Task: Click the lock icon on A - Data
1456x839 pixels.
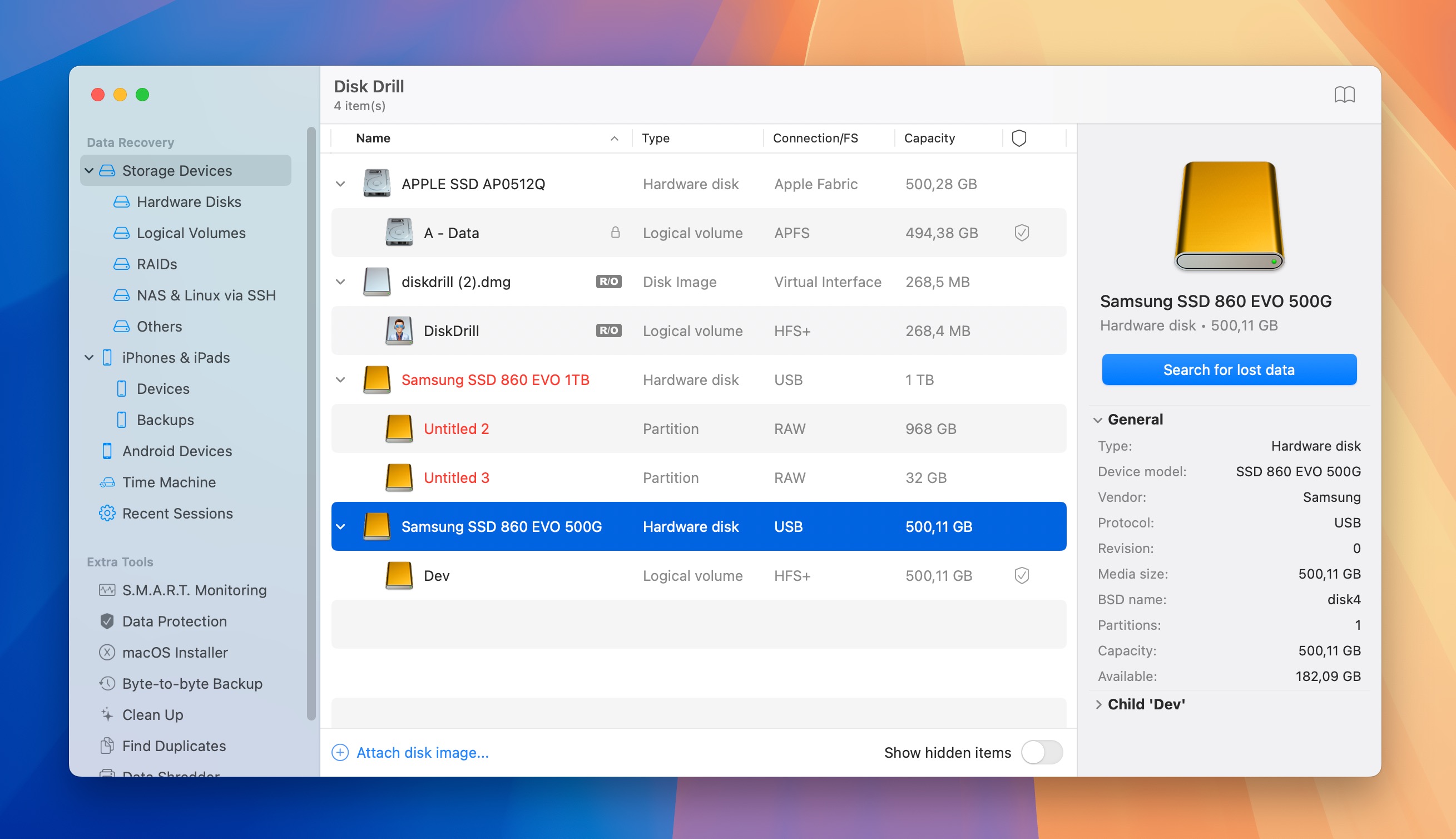Action: [x=615, y=232]
